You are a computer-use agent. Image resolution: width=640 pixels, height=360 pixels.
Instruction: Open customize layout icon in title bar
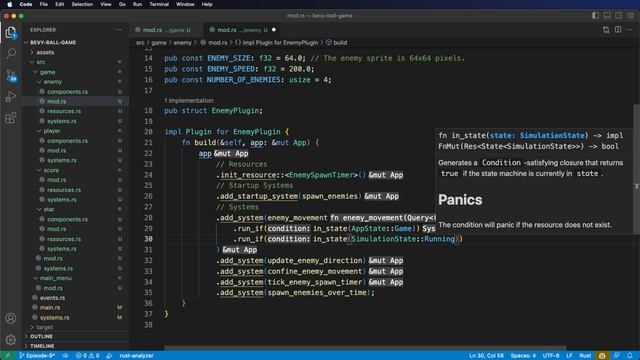631,16
